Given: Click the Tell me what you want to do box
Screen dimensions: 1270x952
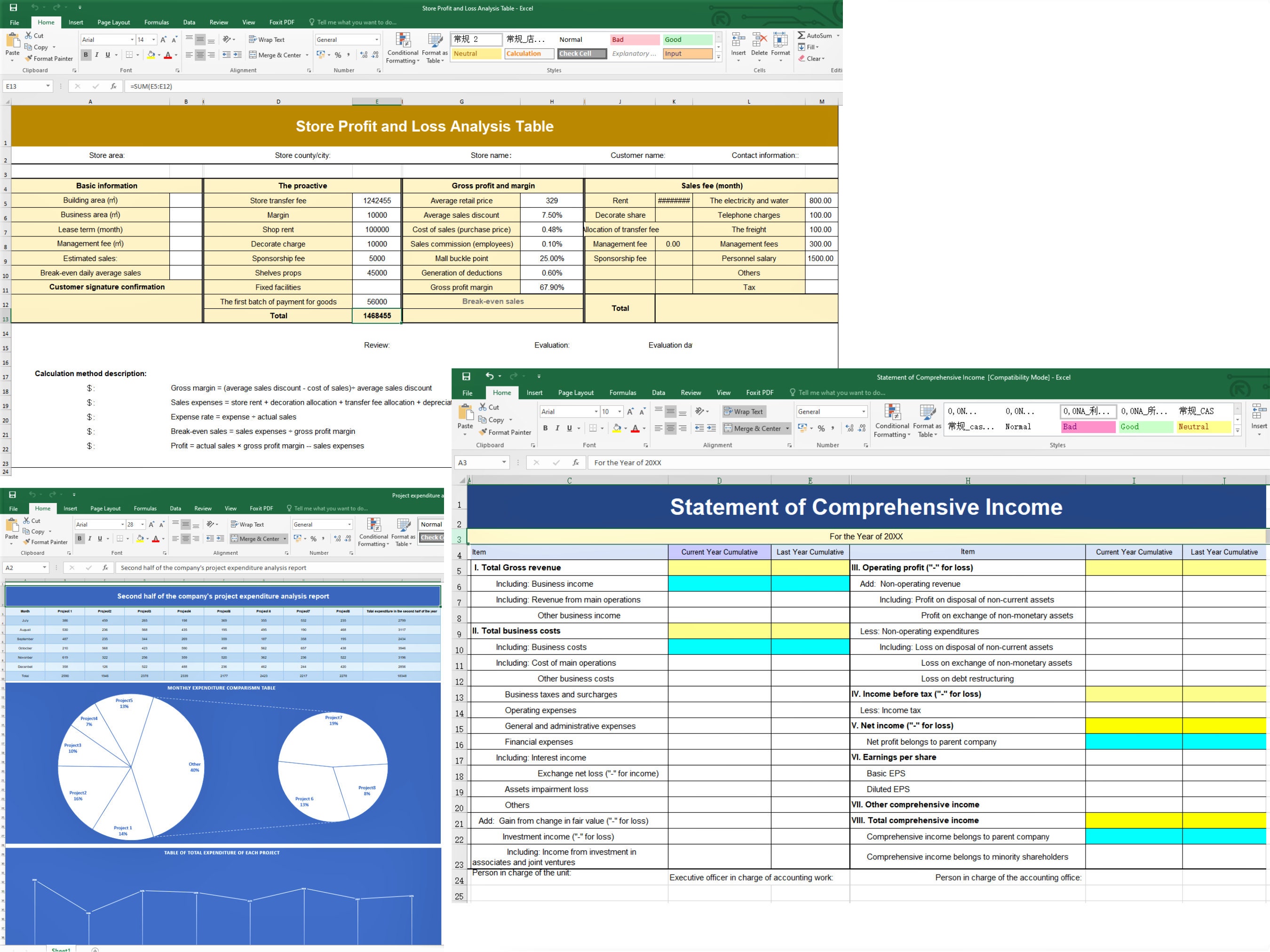Looking at the screenshot, I should click(x=352, y=23).
